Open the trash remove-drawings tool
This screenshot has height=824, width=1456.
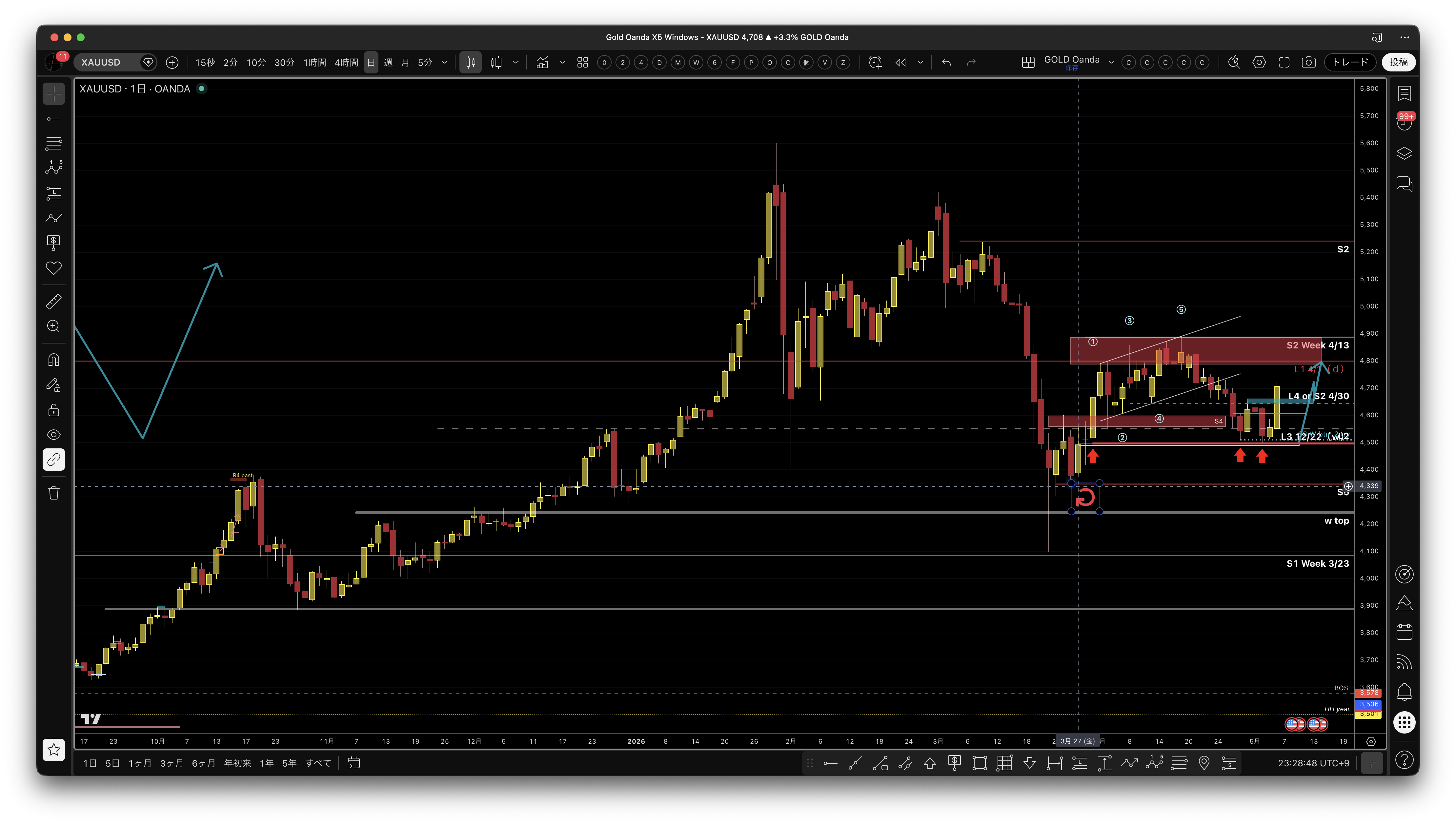pos(54,493)
